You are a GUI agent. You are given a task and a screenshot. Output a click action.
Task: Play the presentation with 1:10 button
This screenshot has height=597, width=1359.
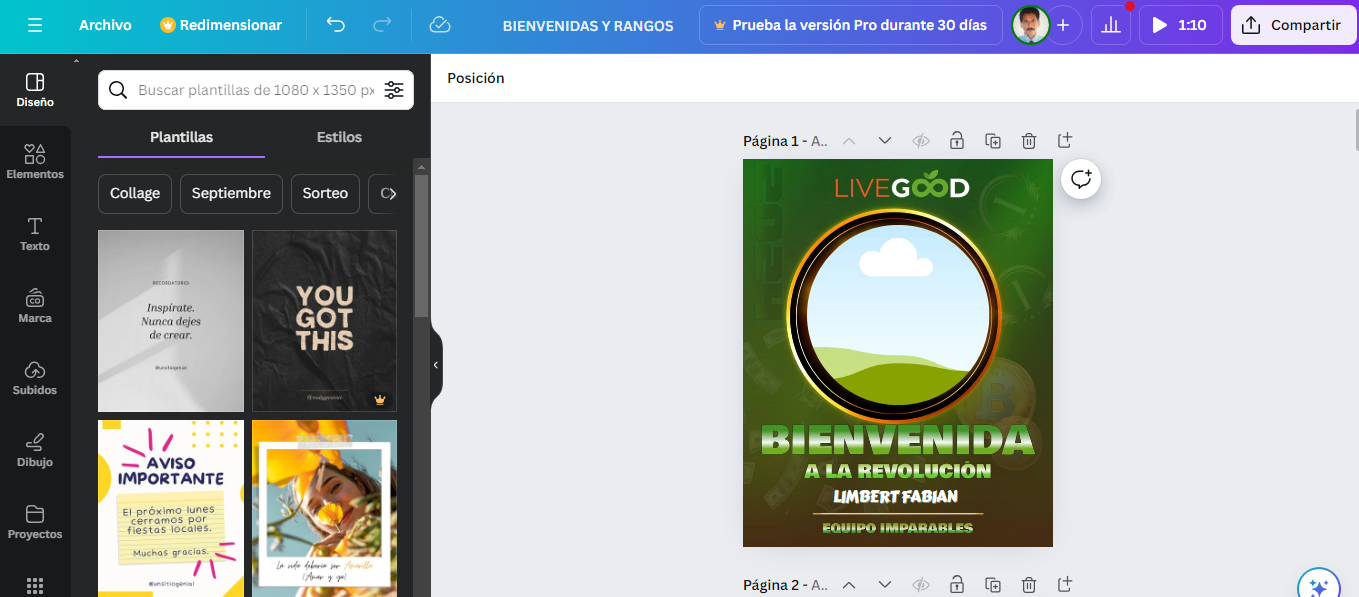1180,25
